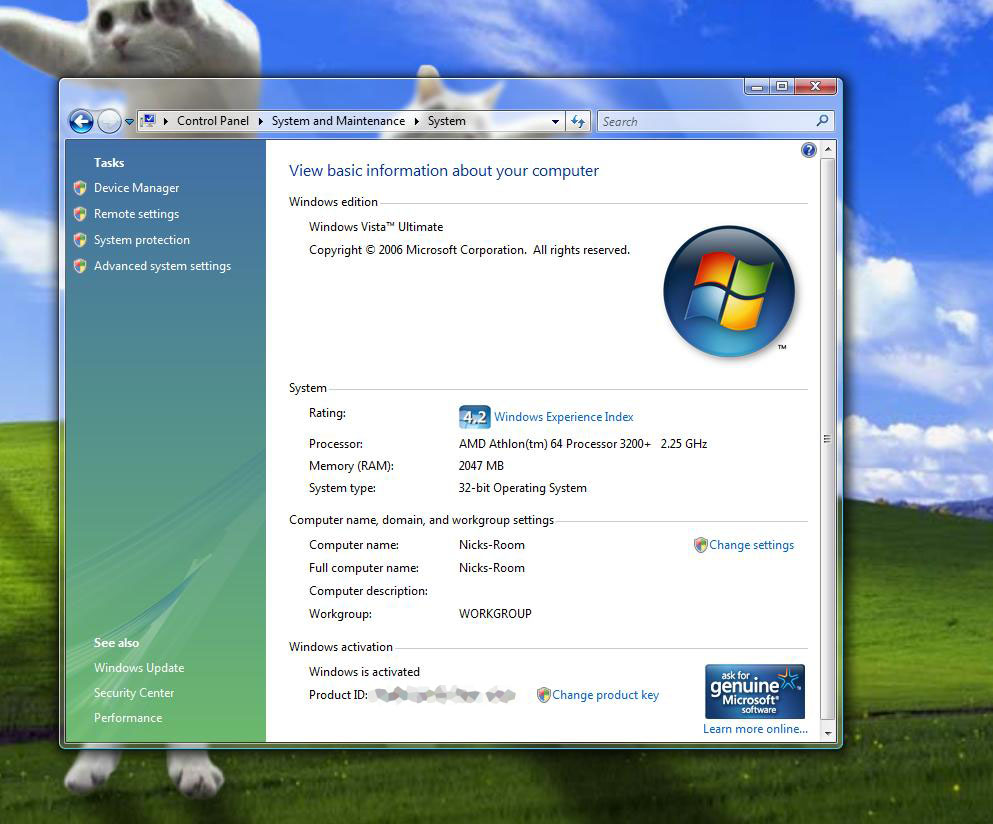Click the Copyright 2006 Microsoft Corporation text
Image resolution: width=993 pixels, height=824 pixels.
click(469, 250)
